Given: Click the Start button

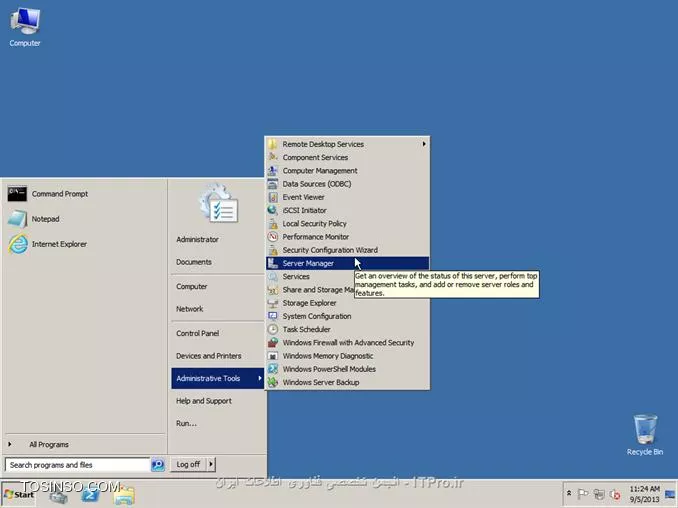Looking at the screenshot, I should [x=18, y=495].
